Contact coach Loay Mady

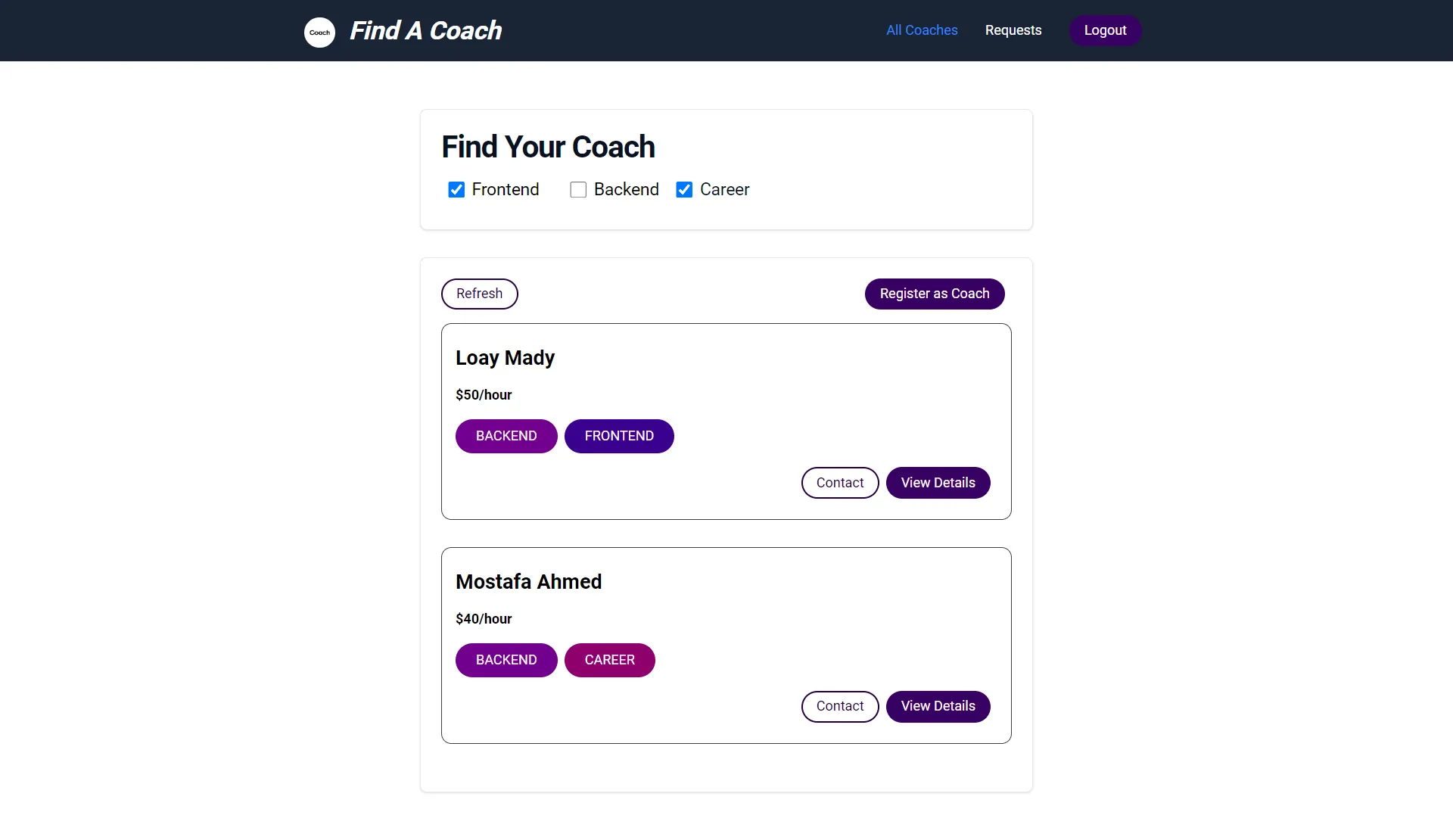click(x=839, y=482)
